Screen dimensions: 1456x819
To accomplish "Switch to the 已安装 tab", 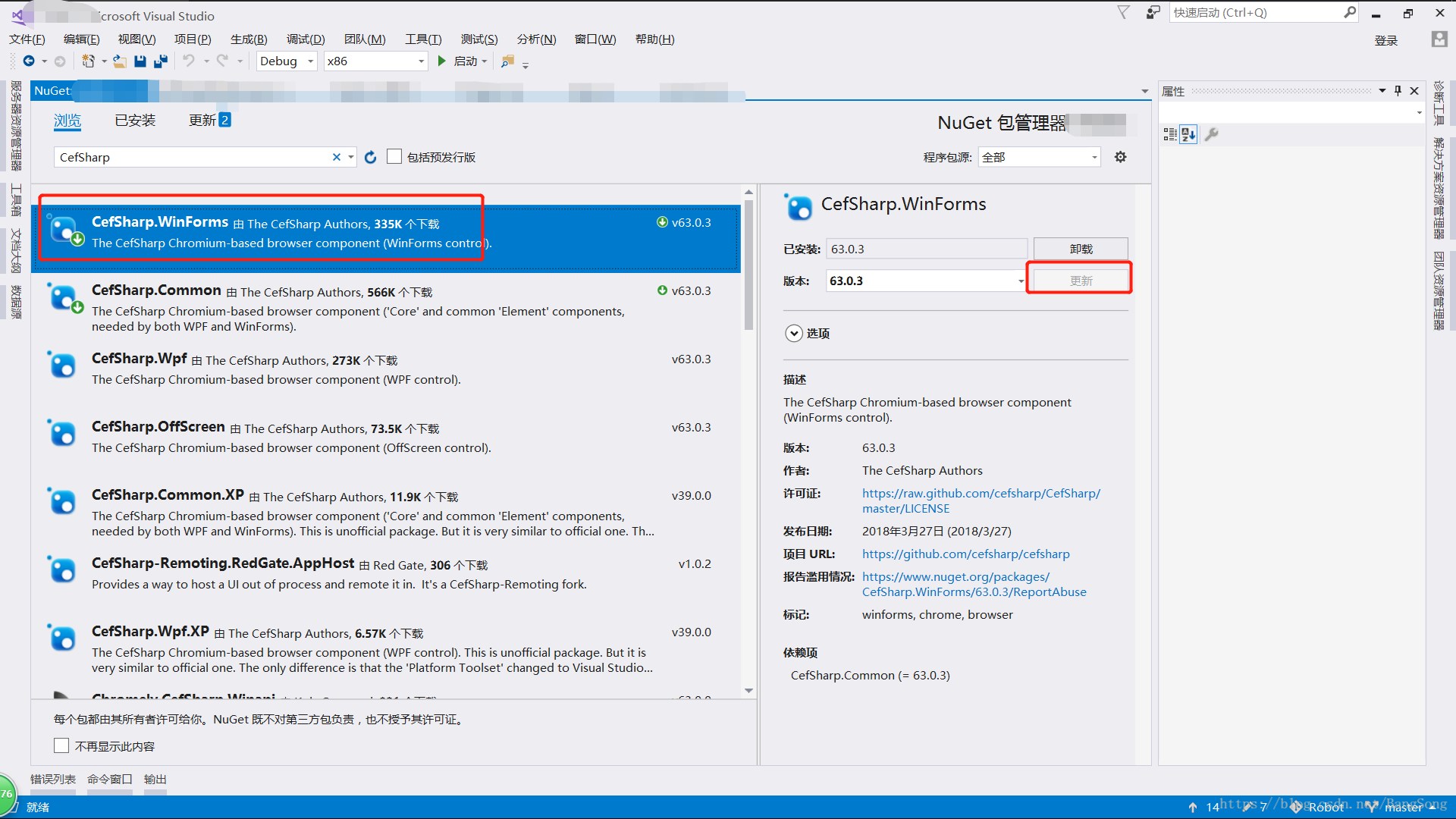I will [135, 121].
